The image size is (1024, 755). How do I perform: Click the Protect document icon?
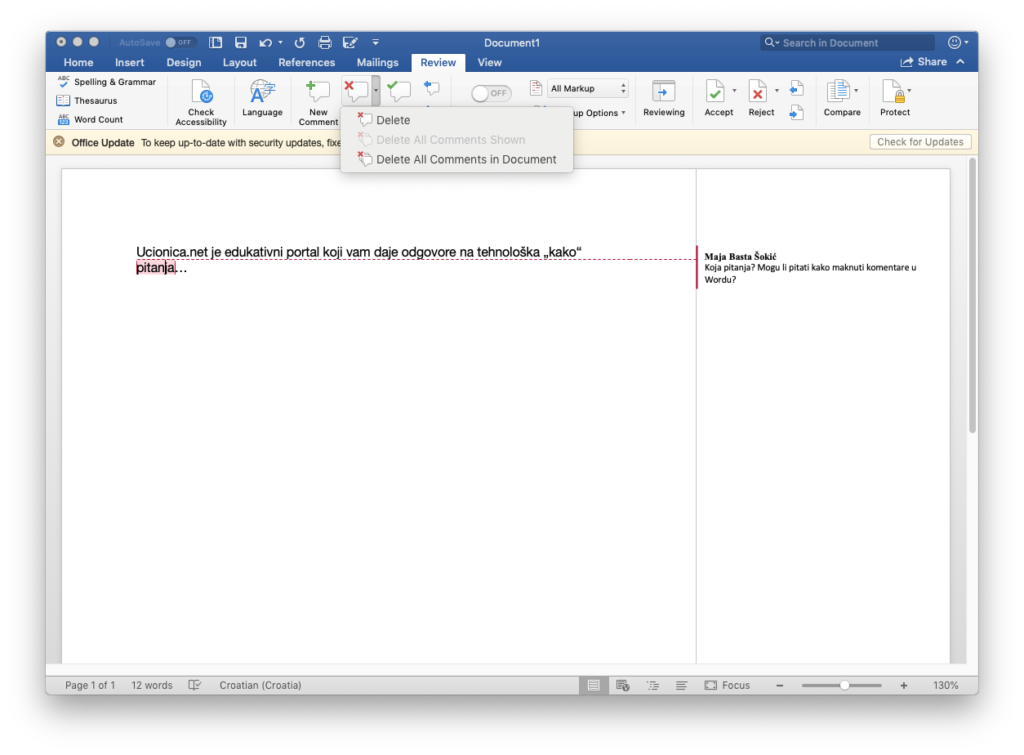point(892,92)
